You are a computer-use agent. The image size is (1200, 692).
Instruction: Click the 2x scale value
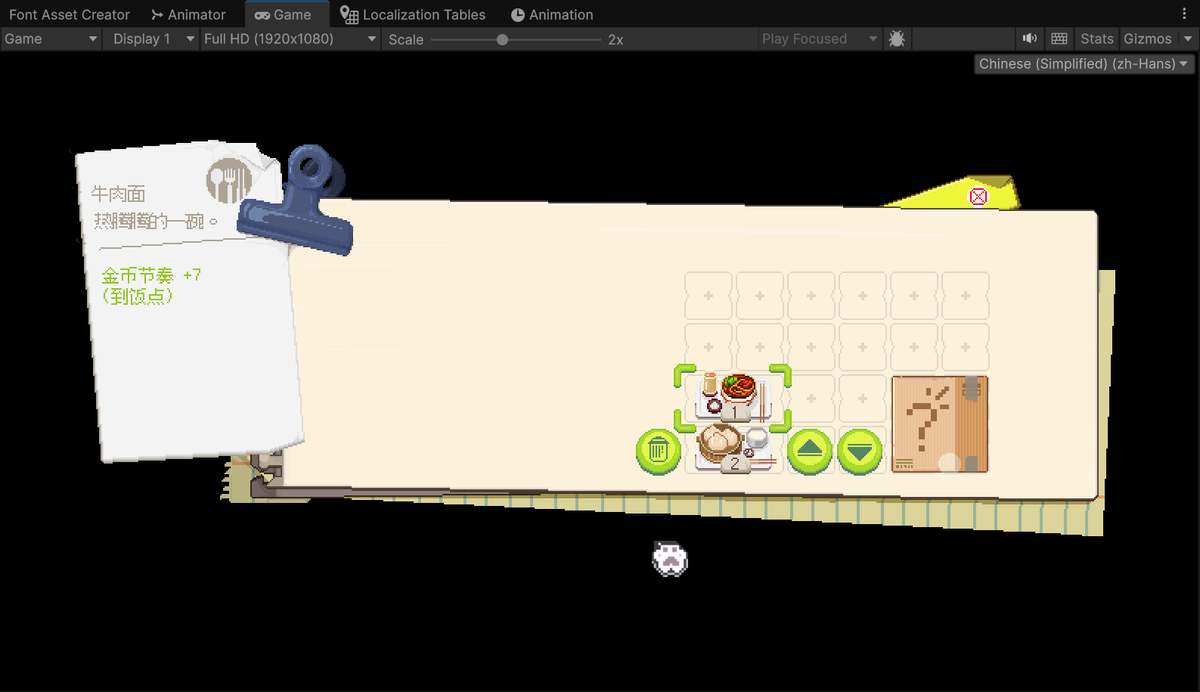[x=616, y=39]
